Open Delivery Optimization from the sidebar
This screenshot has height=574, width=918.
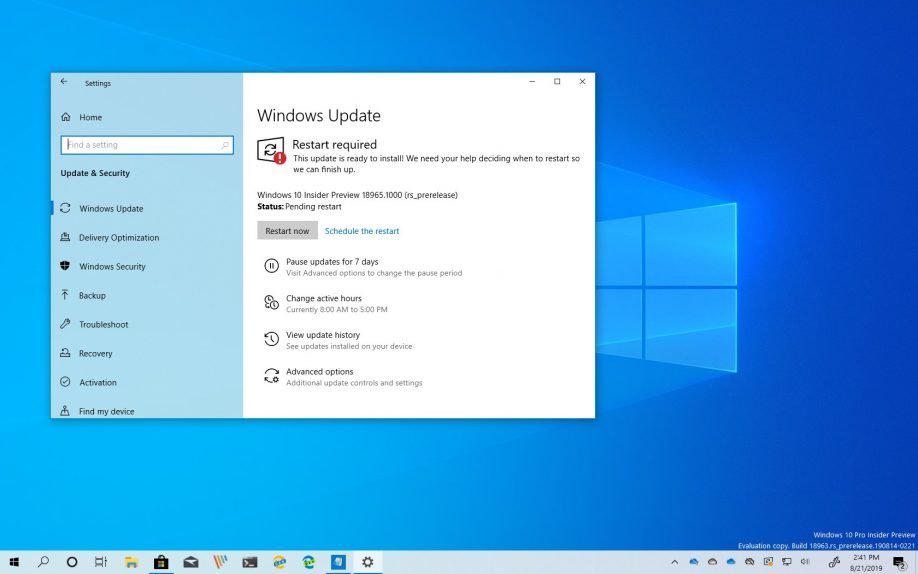(x=118, y=238)
